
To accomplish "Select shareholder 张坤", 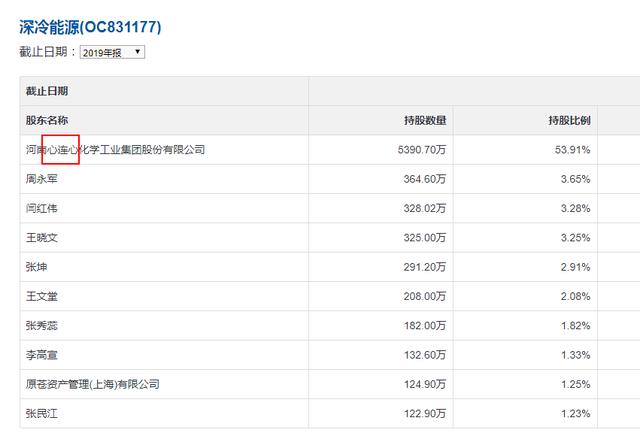I will (36, 267).
